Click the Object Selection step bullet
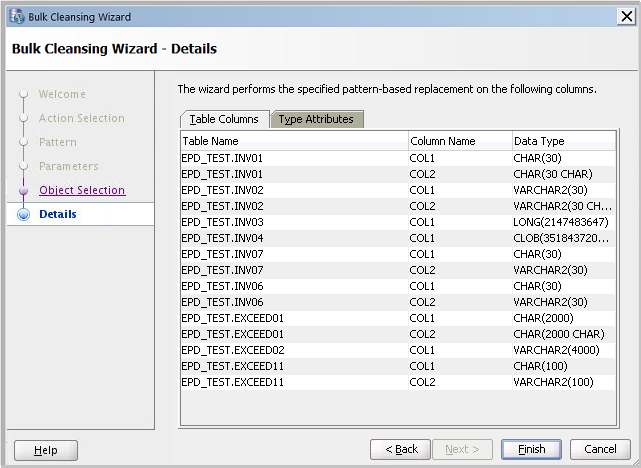The width and height of the screenshot is (641, 468). pyautogui.click(x=24, y=190)
